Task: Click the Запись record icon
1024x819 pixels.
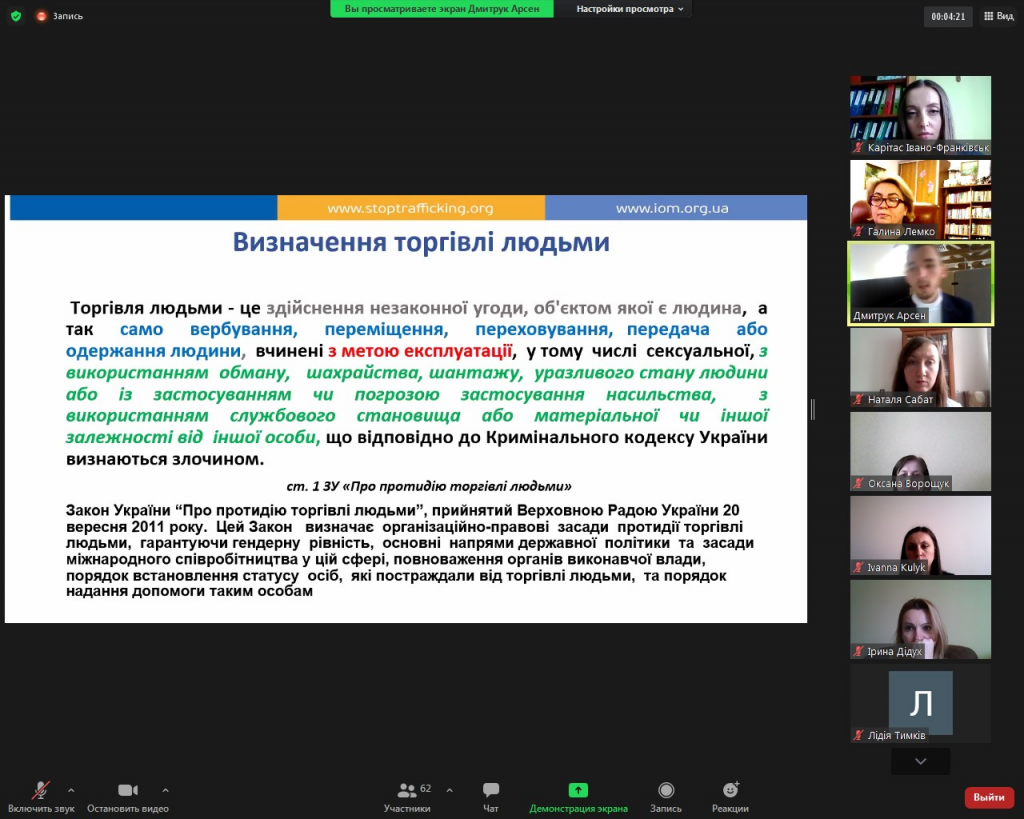Action: tap(665, 790)
